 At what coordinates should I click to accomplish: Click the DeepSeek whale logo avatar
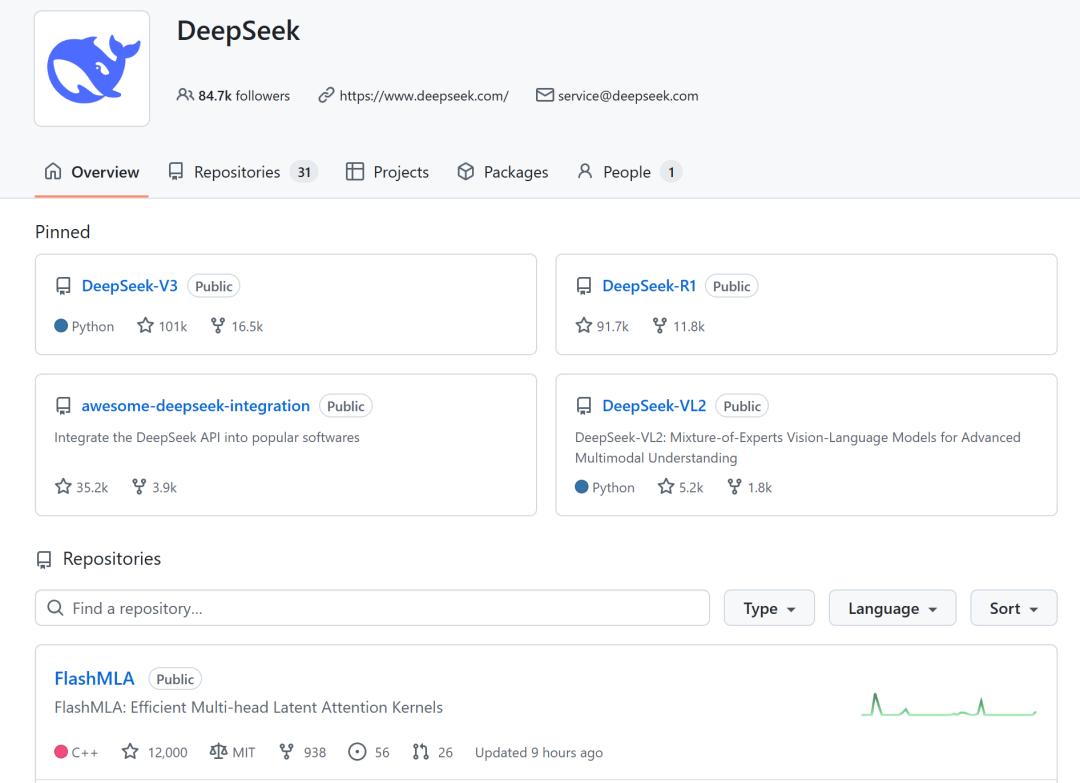click(92, 69)
